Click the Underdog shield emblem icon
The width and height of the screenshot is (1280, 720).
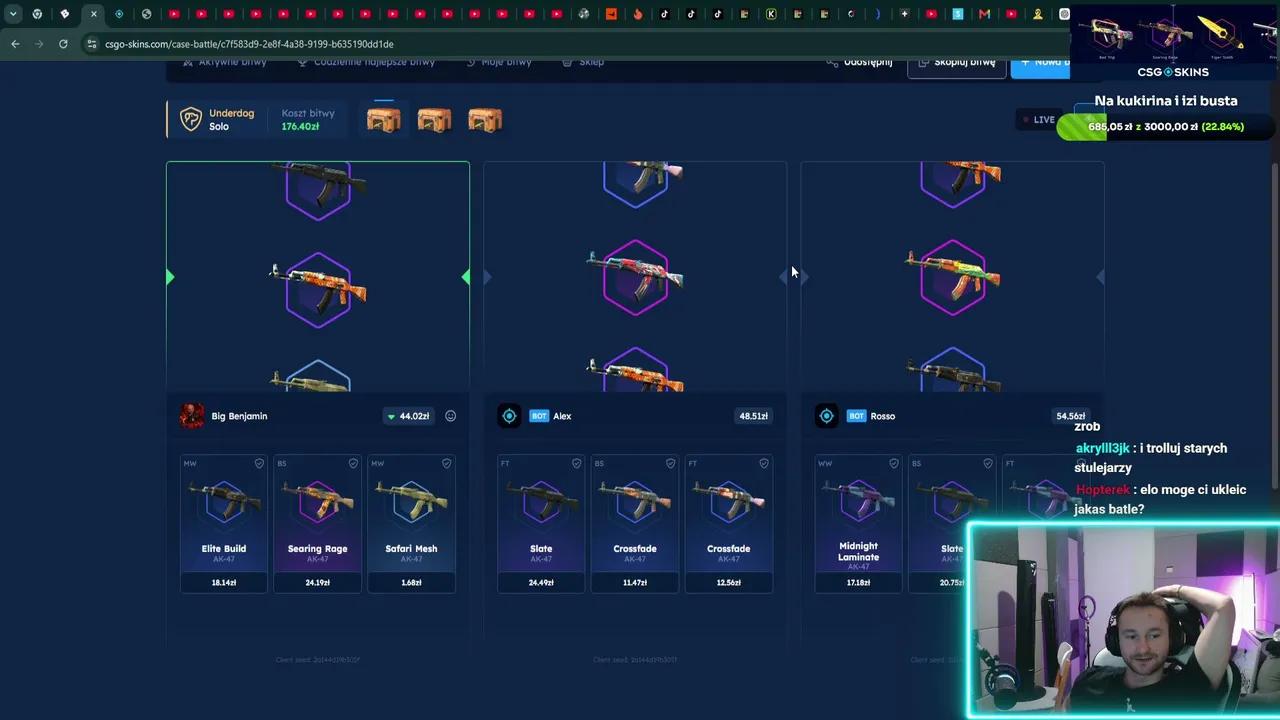coord(190,119)
